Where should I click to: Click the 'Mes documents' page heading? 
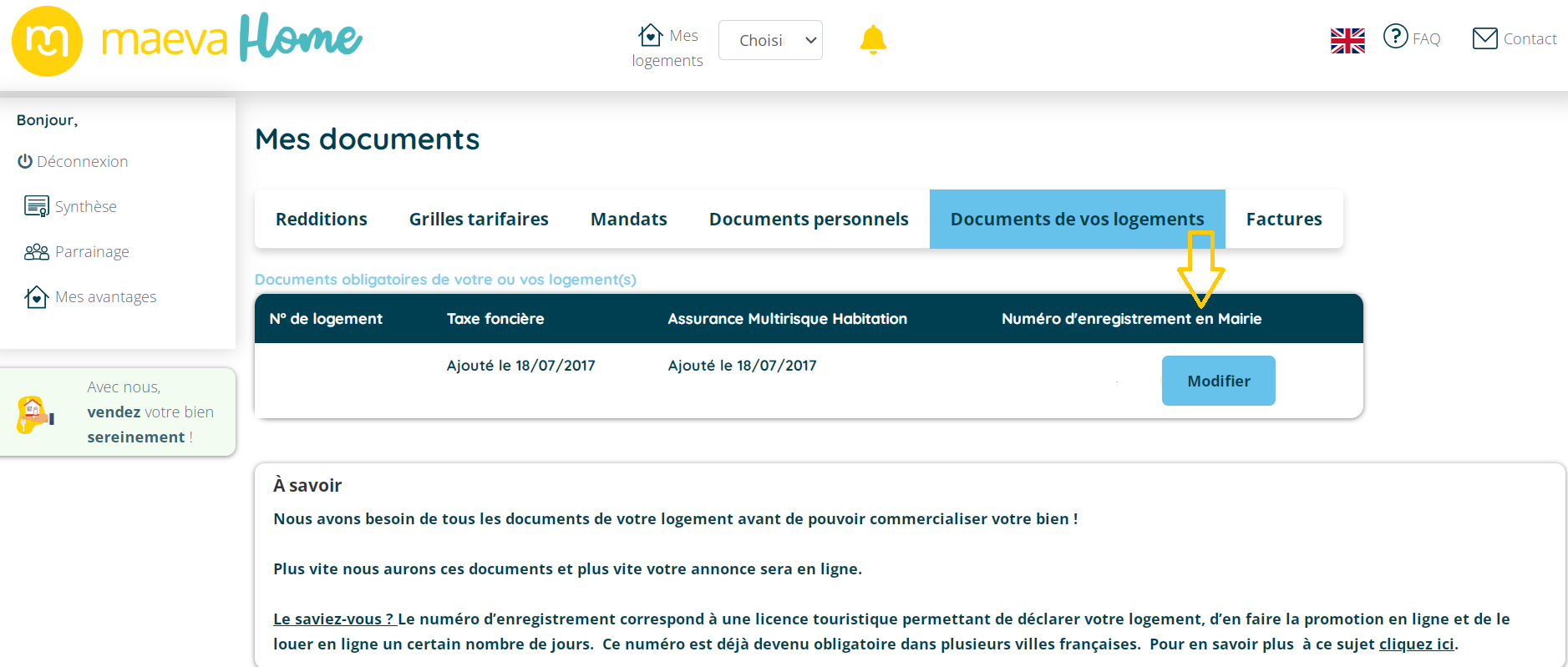(368, 139)
